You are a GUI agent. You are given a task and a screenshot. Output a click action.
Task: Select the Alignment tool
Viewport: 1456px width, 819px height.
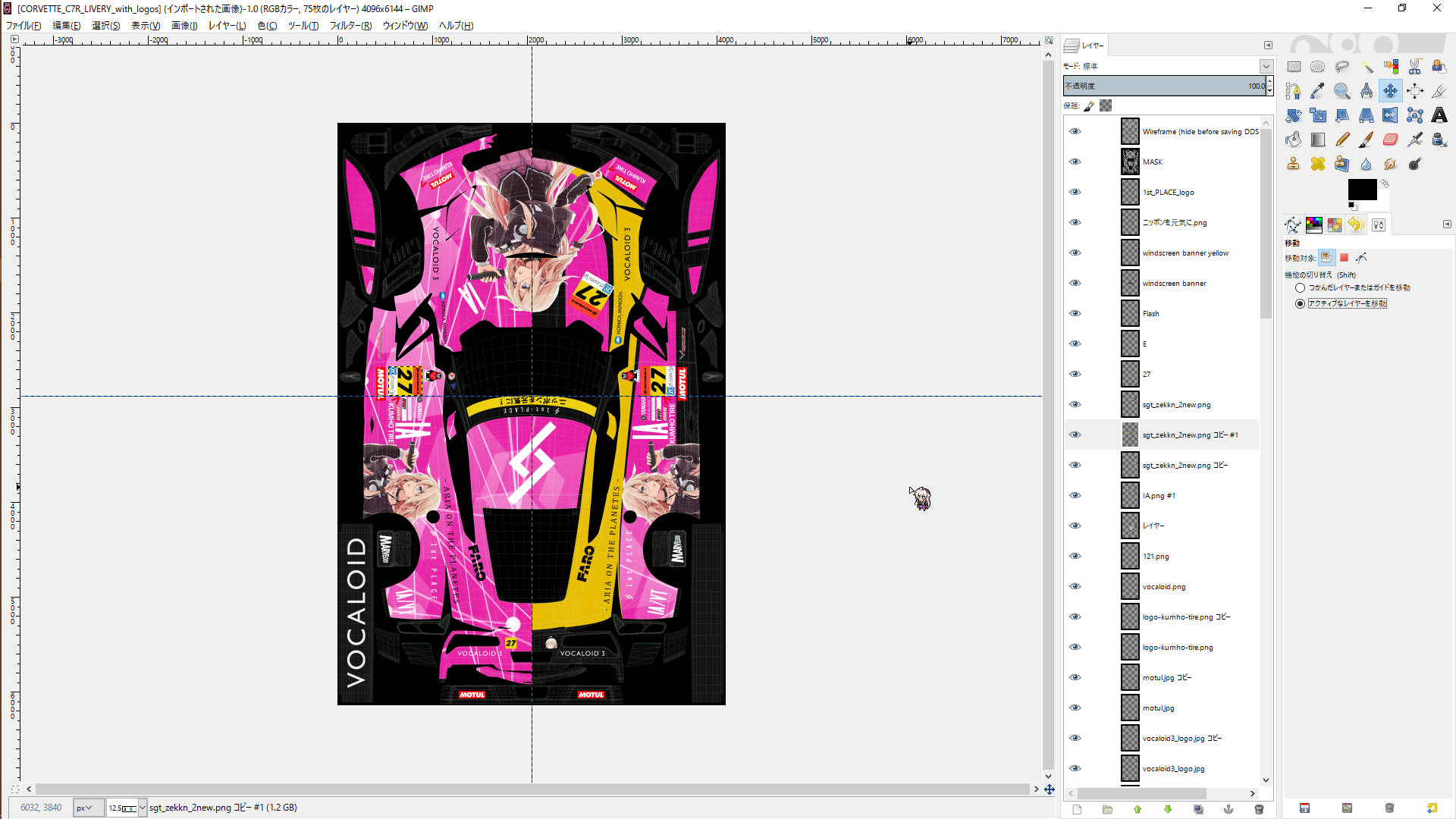(1415, 91)
